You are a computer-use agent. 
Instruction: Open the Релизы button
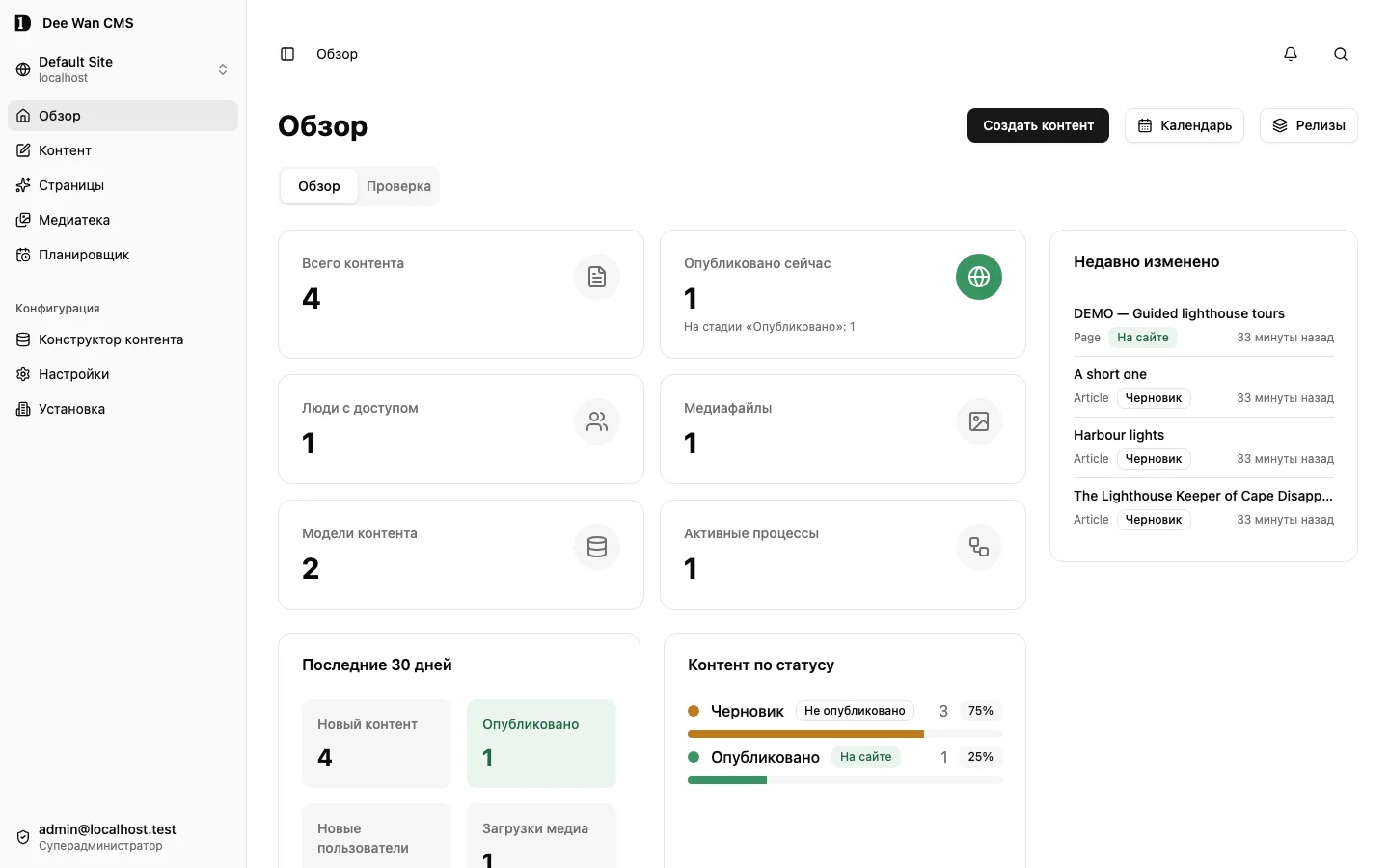click(1309, 125)
